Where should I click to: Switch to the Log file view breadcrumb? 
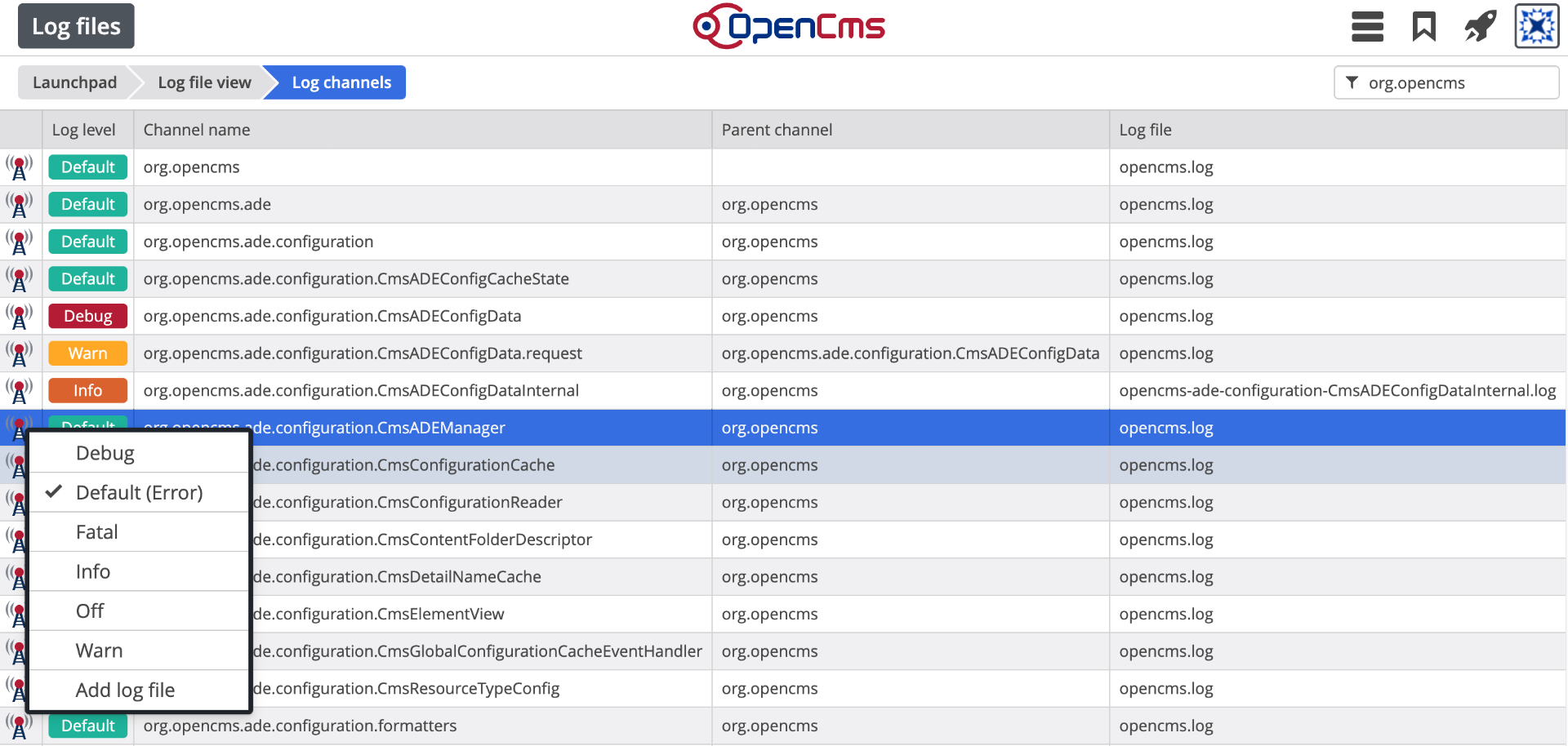(x=204, y=82)
